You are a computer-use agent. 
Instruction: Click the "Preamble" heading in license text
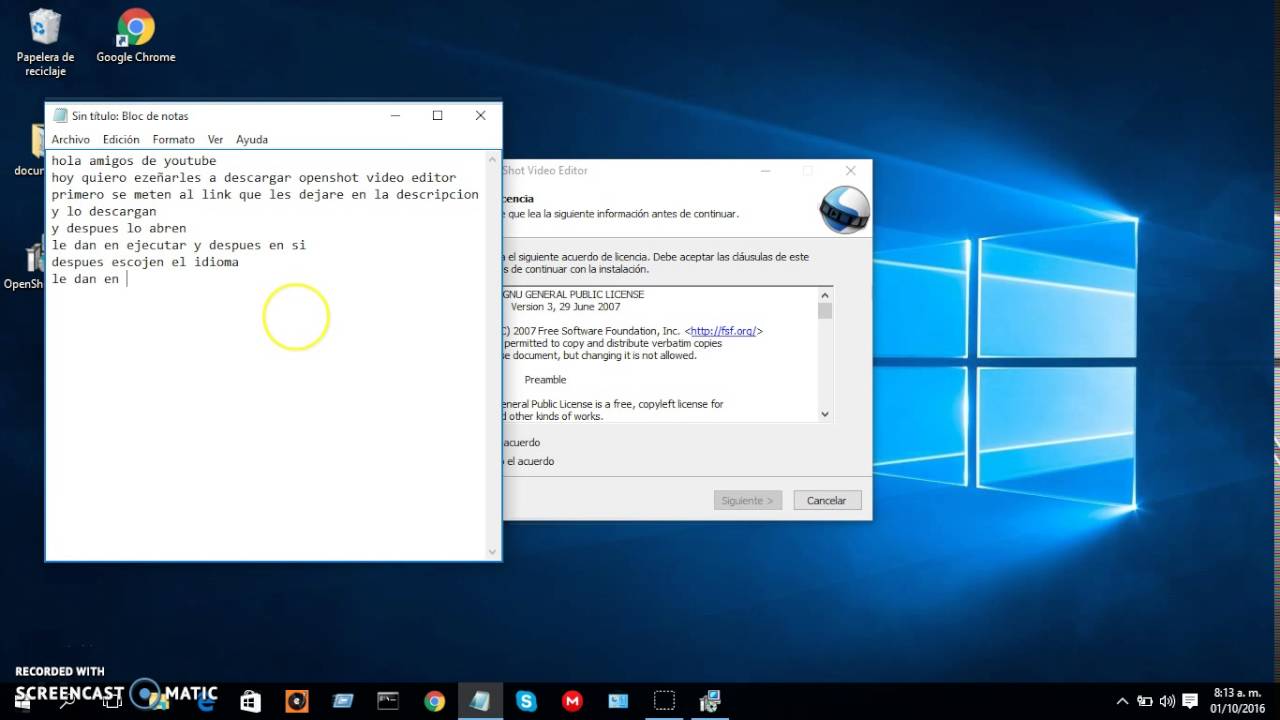pos(545,380)
